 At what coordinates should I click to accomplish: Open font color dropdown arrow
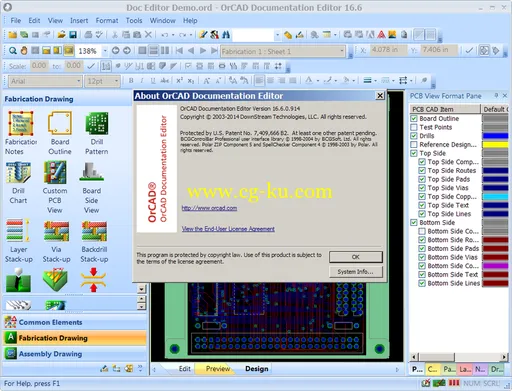(x=318, y=81)
